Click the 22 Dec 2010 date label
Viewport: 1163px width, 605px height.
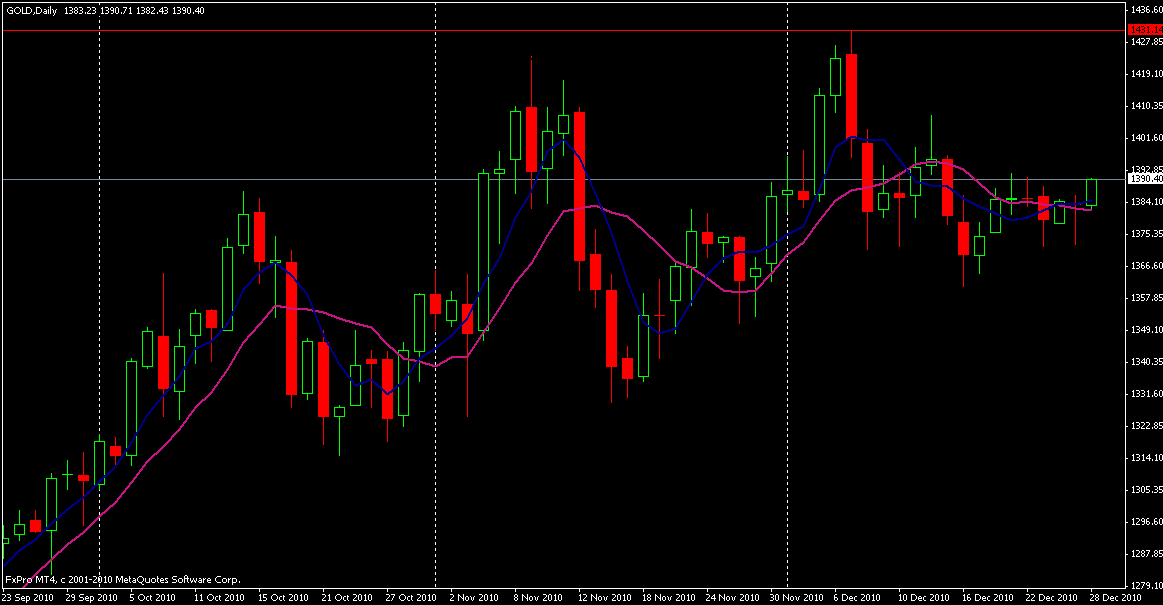click(x=1051, y=597)
